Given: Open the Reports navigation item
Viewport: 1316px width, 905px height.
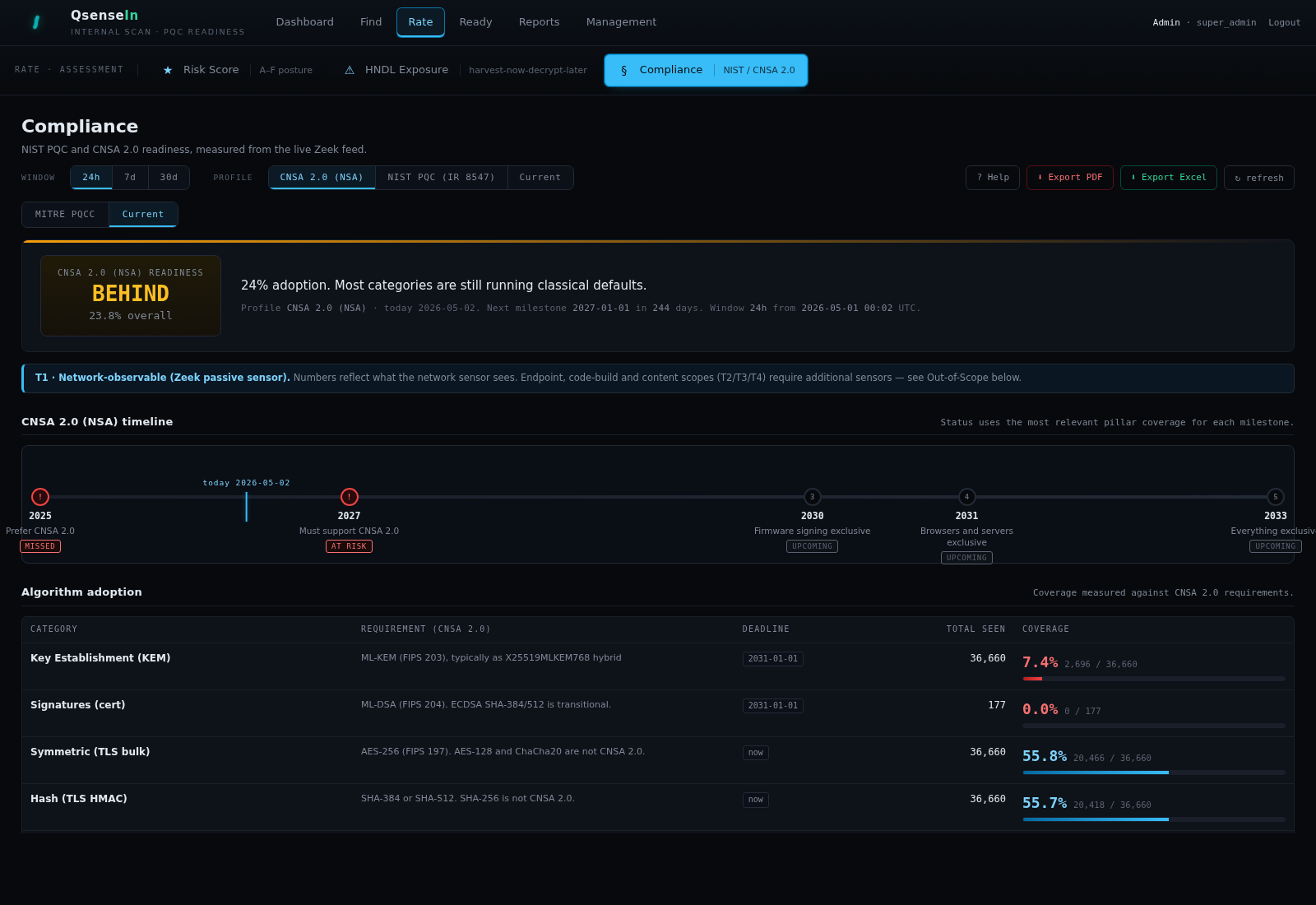Looking at the screenshot, I should (x=539, y=22).
